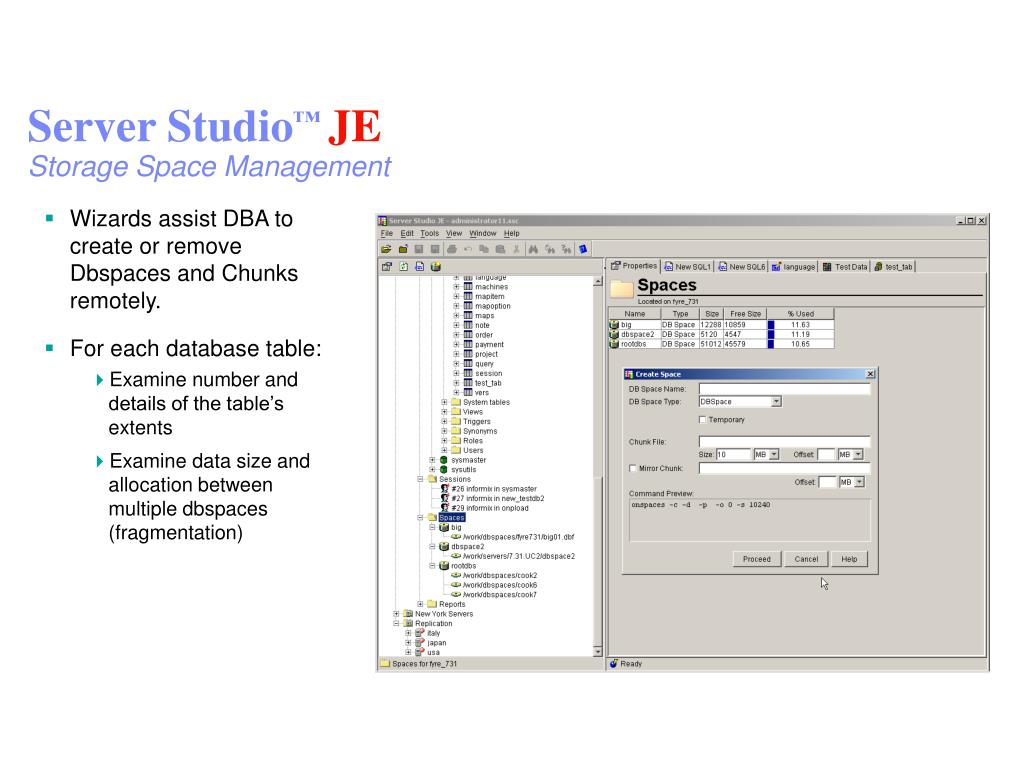
Task: Click the tree scrollbar down arrow
Action: point(597,652)
